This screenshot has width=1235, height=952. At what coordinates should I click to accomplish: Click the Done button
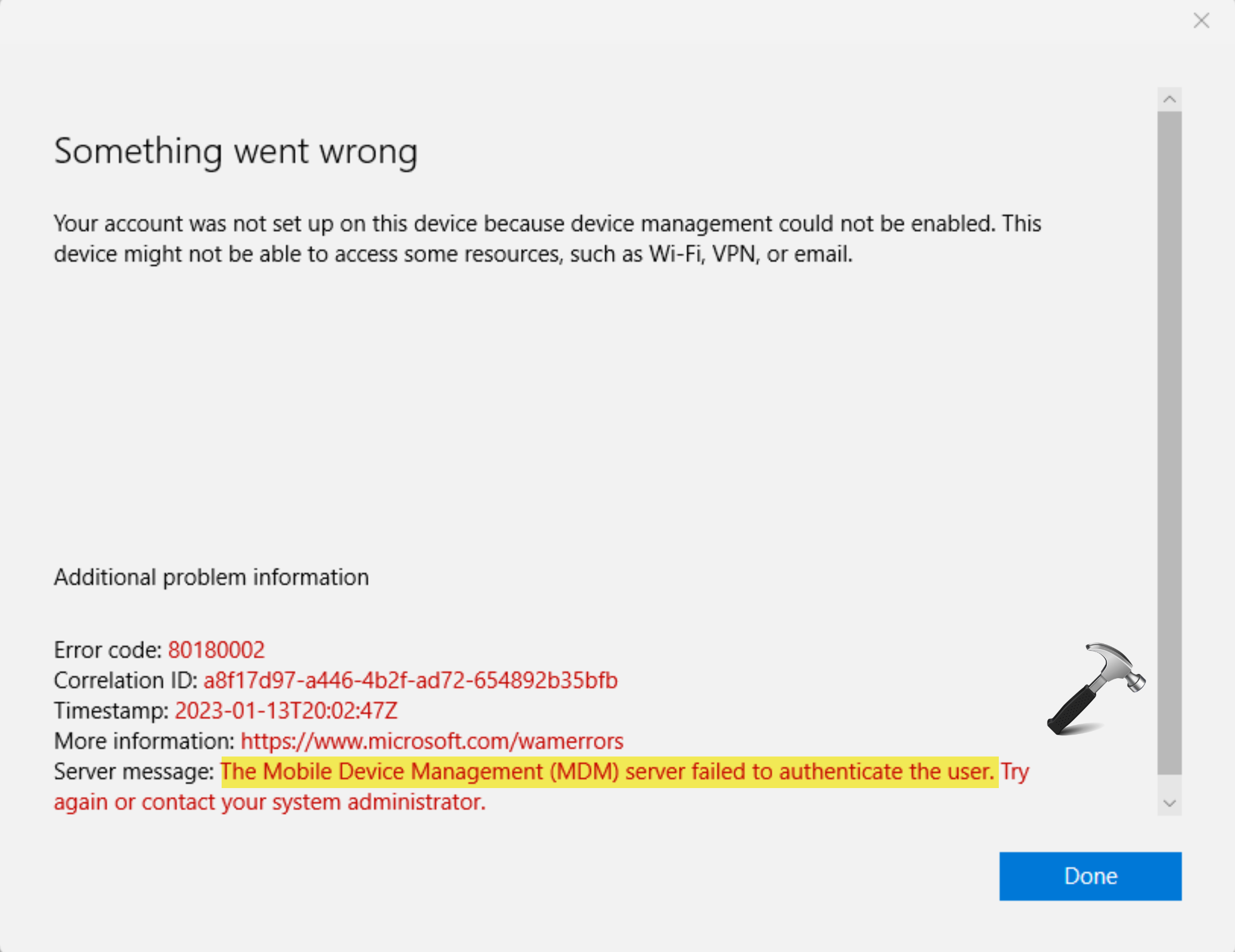1090,876
